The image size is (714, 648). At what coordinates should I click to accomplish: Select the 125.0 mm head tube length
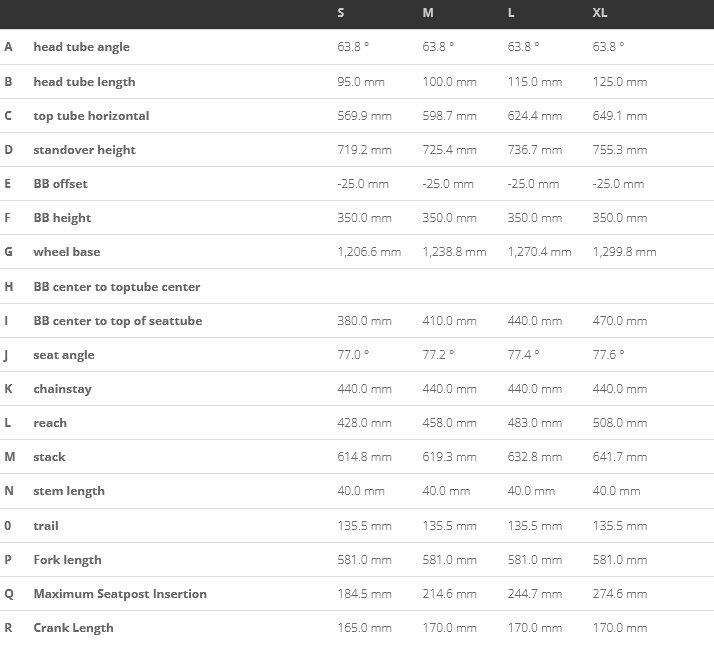coord(619,82)
